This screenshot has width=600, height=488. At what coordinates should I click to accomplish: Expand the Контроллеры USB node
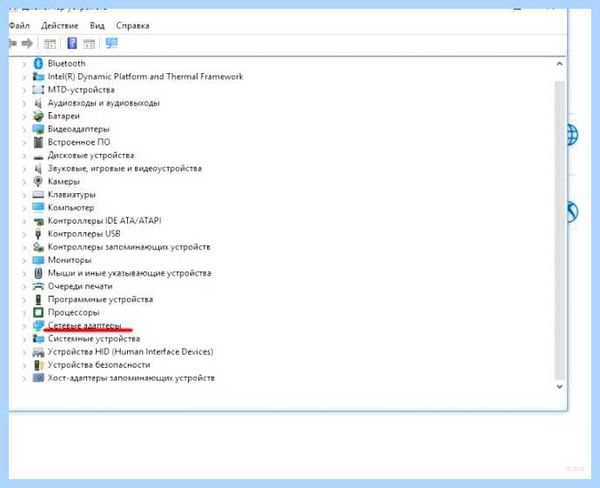(x=24, y=234)
